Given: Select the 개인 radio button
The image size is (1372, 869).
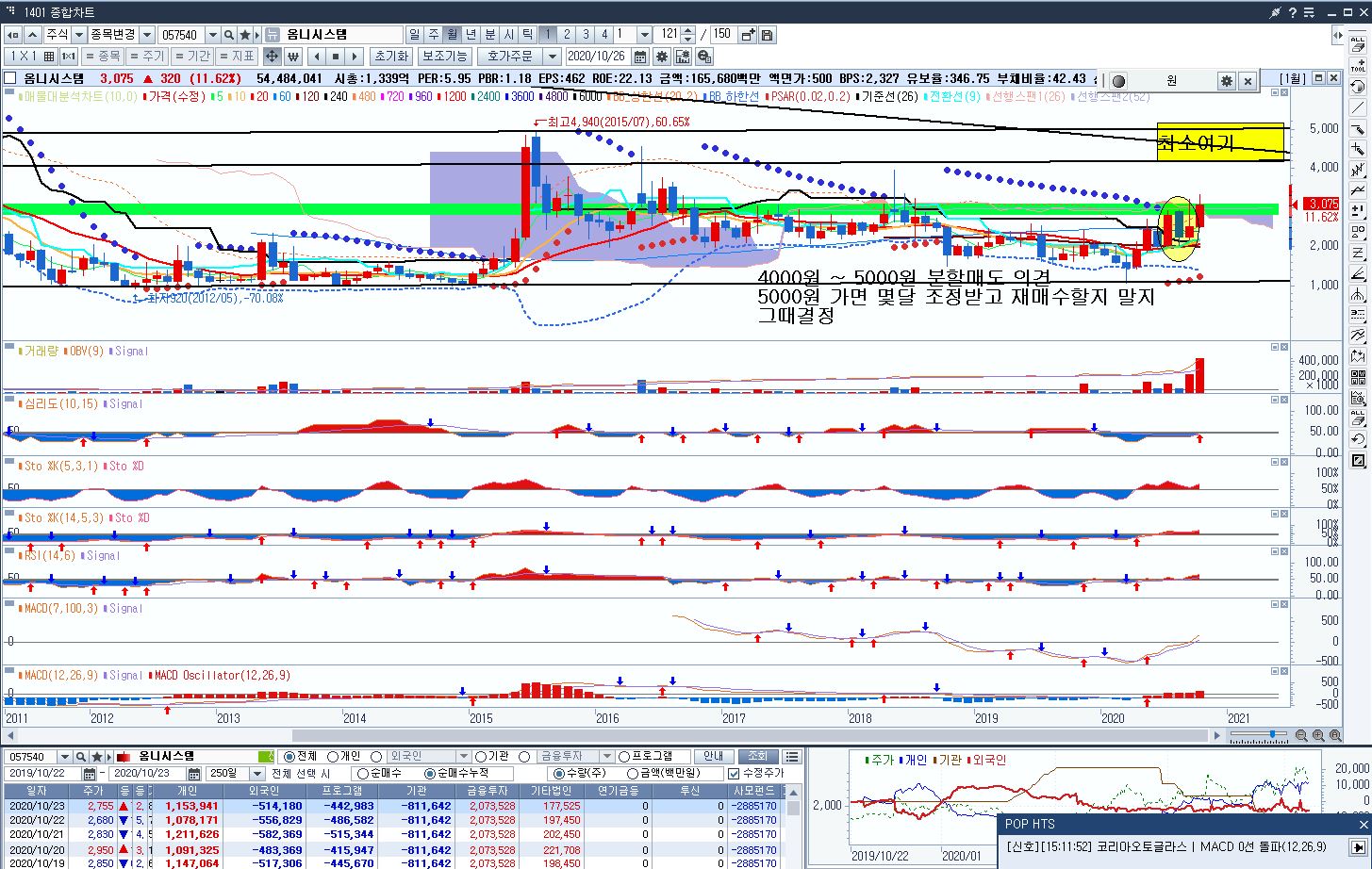Looking at the screenshot, I should pyautogui.click(x=333, y=757).
